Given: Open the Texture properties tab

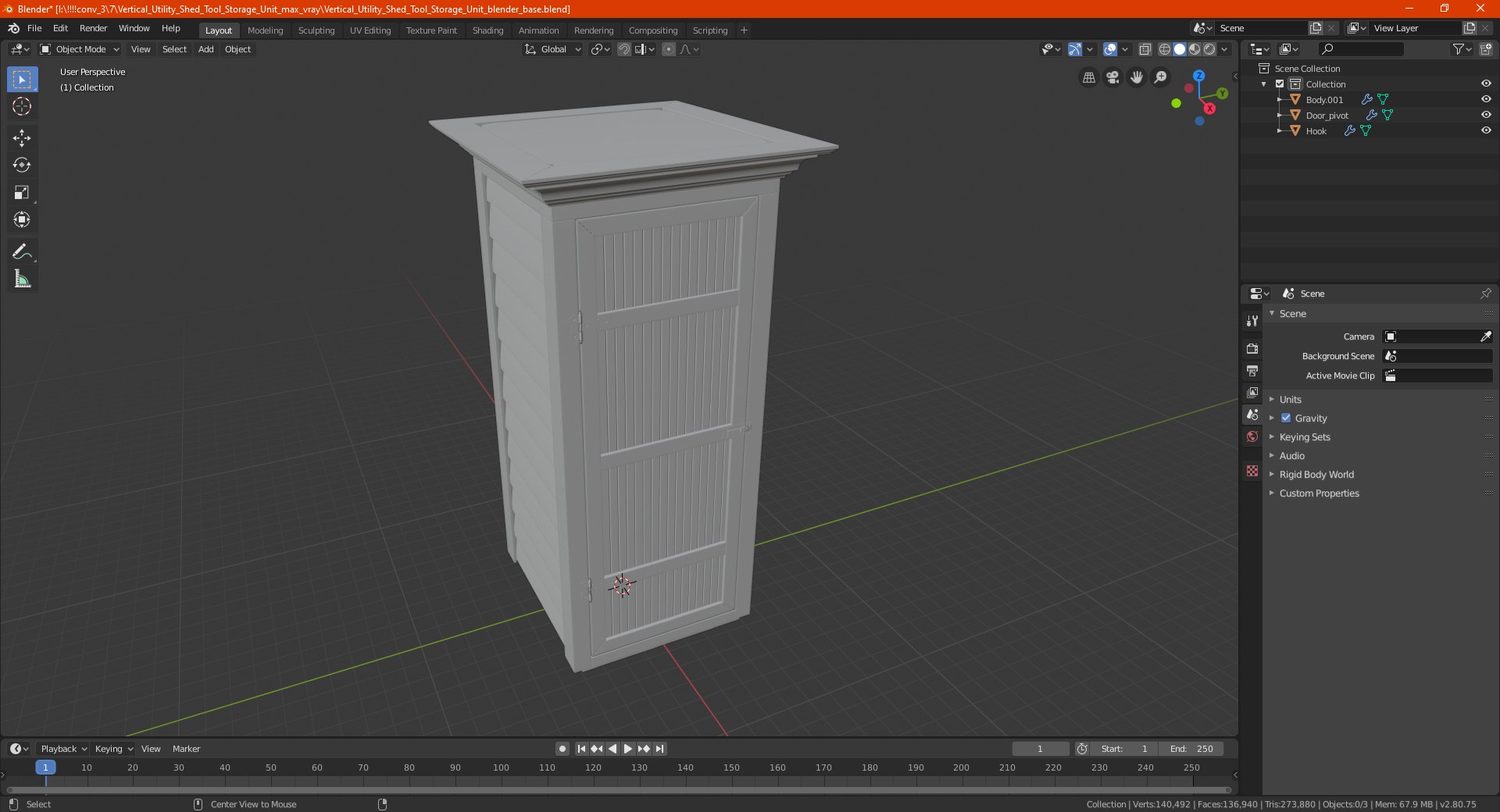Looking at the screenshot, I should [x=1252, y=471].
